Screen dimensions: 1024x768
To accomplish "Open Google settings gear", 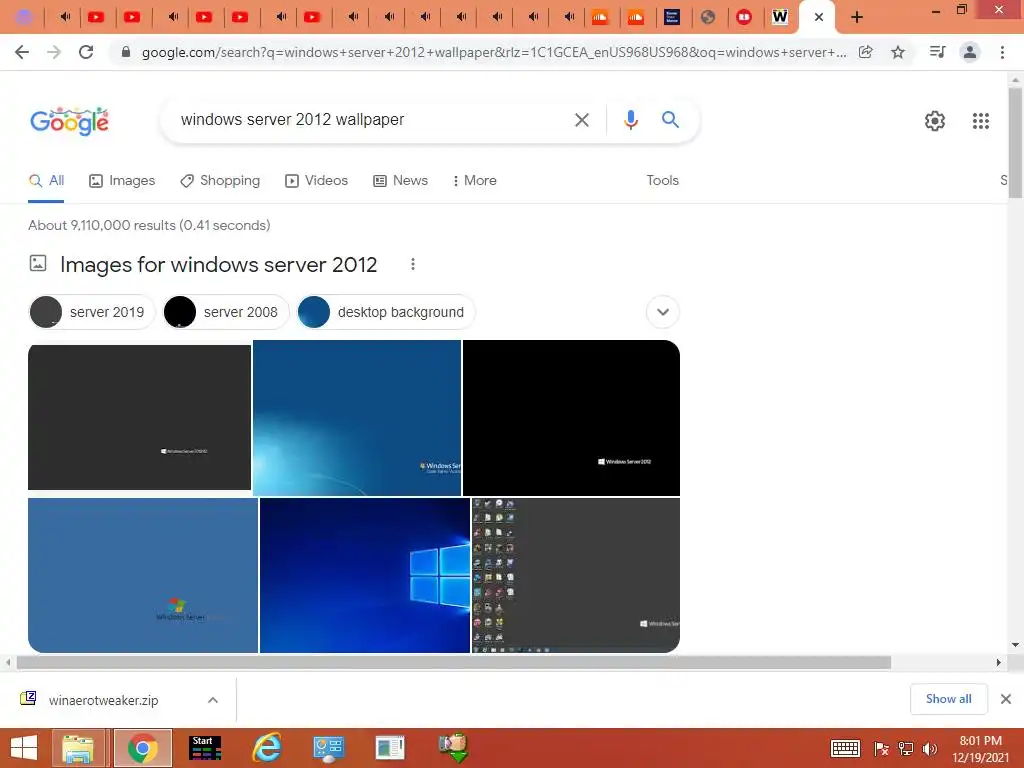I will click(x=935, y=121).
